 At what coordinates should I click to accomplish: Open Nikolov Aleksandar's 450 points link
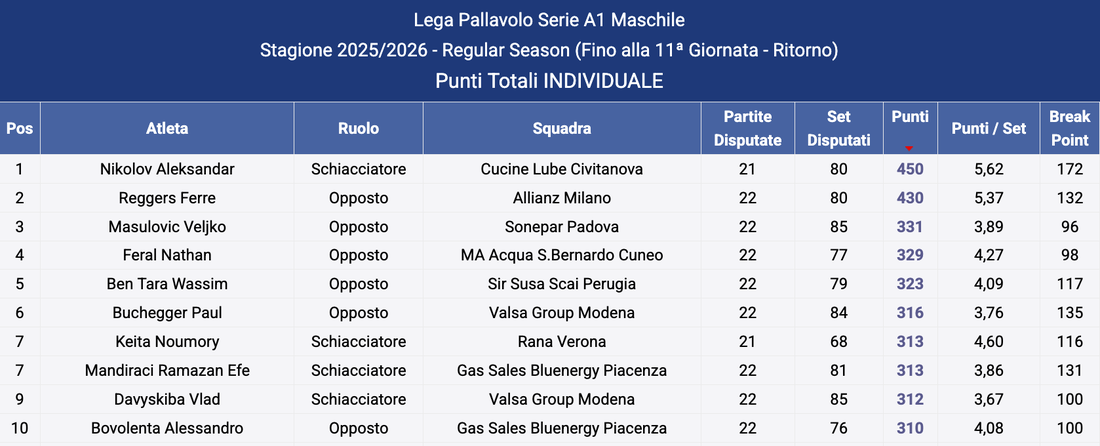click(910, 169)
